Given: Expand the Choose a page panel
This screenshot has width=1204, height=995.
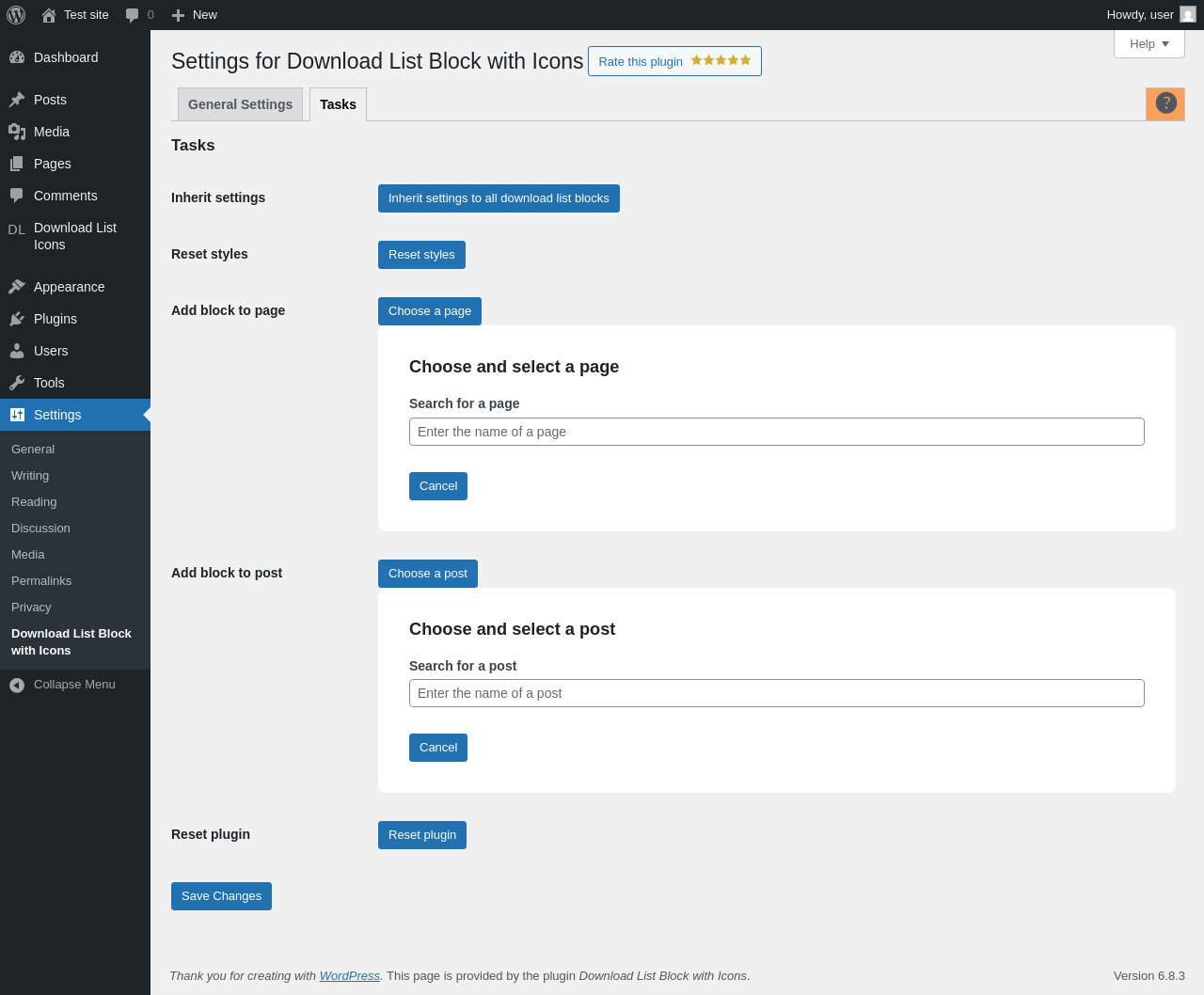Looking at the screenshot, I should click(x=430, y=311).
